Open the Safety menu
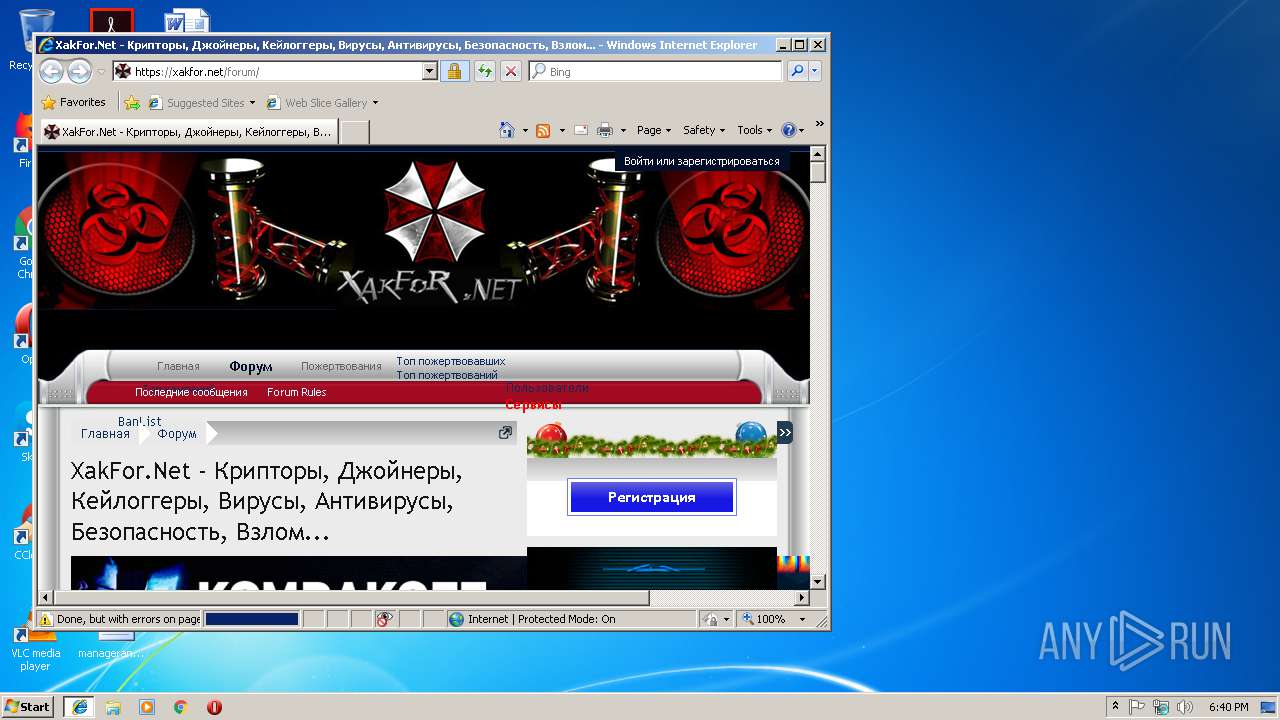 click(x=704, y=130)
